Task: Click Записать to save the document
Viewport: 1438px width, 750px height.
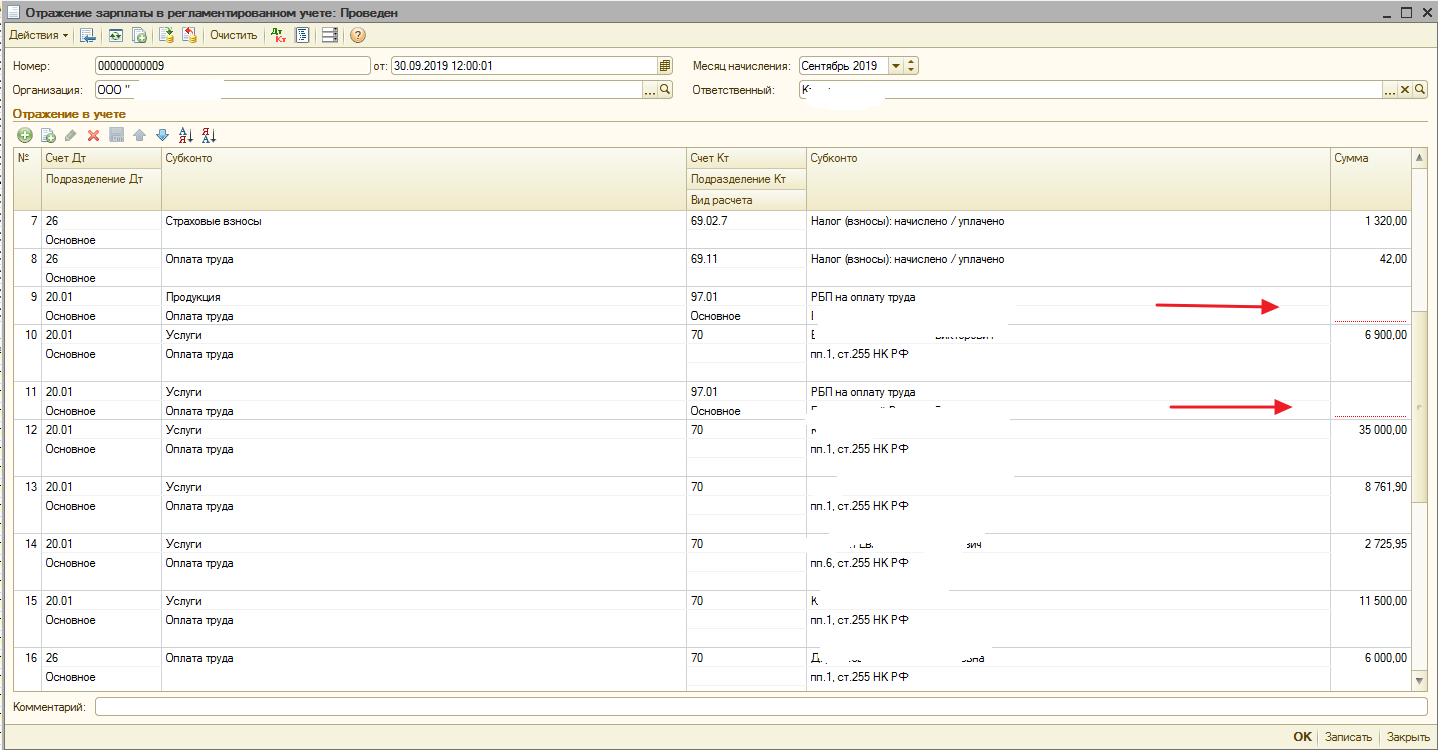Action: pos(1348,737)
